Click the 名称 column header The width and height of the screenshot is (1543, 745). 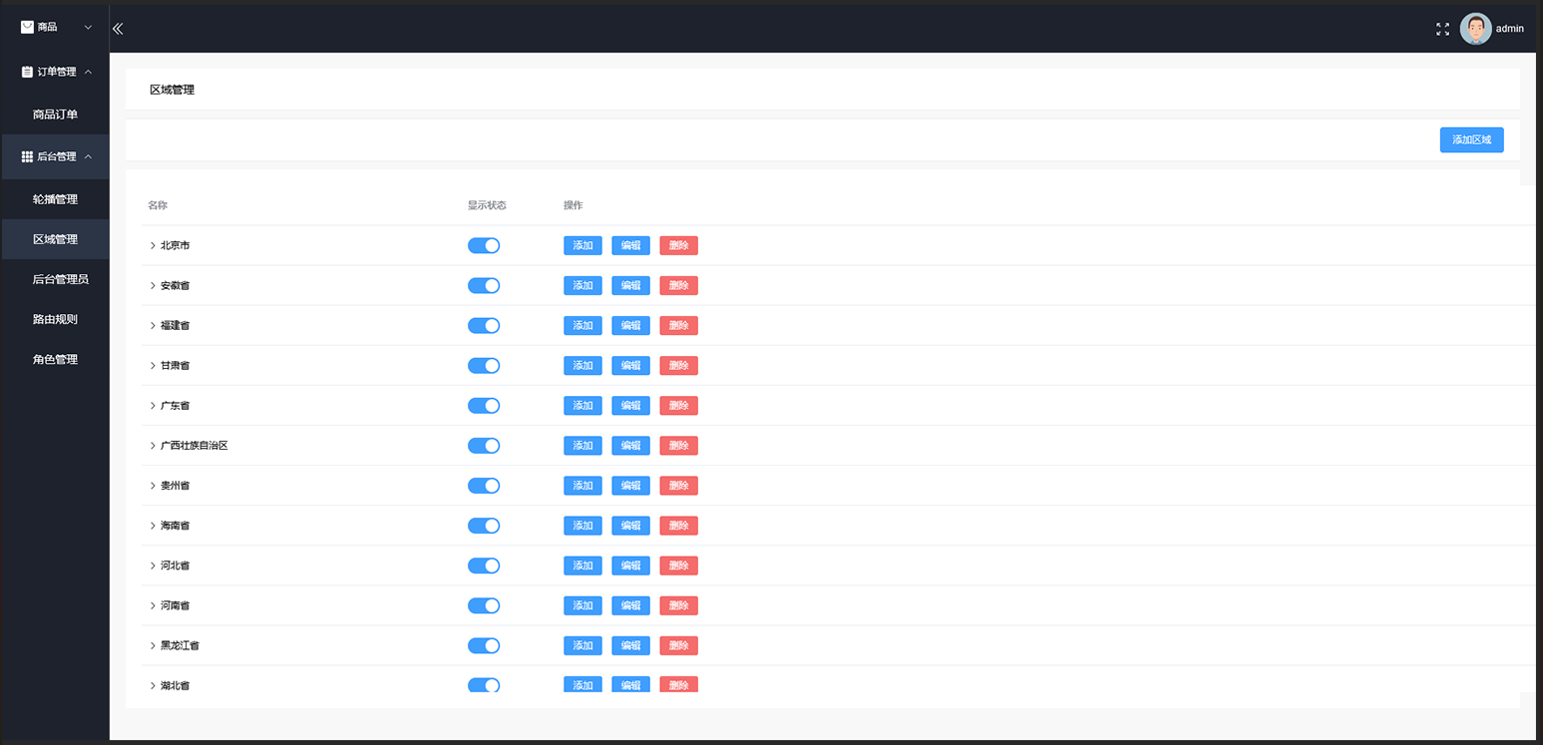(x=158, y=205)
